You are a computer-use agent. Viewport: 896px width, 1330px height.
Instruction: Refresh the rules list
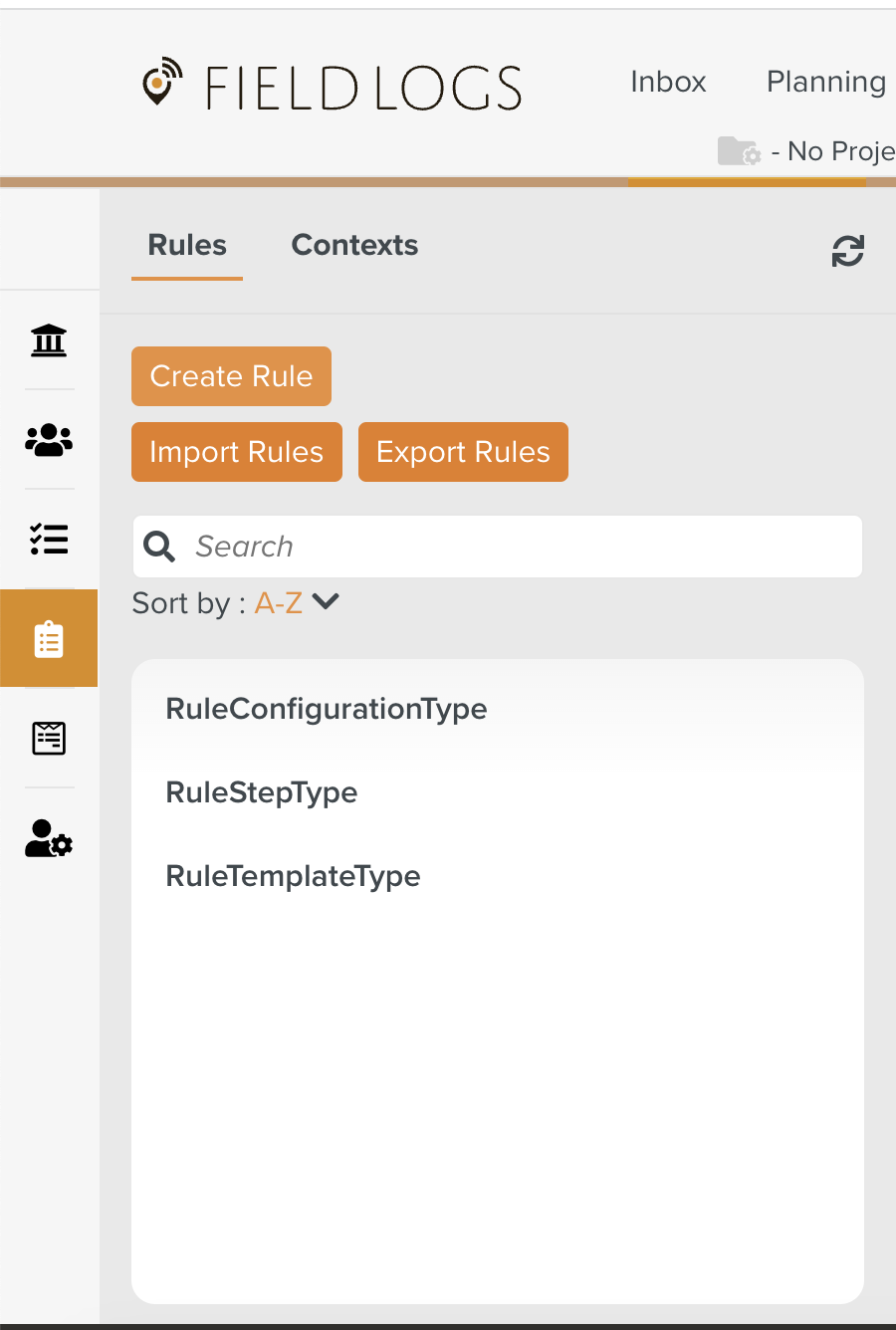pos(847,251)
